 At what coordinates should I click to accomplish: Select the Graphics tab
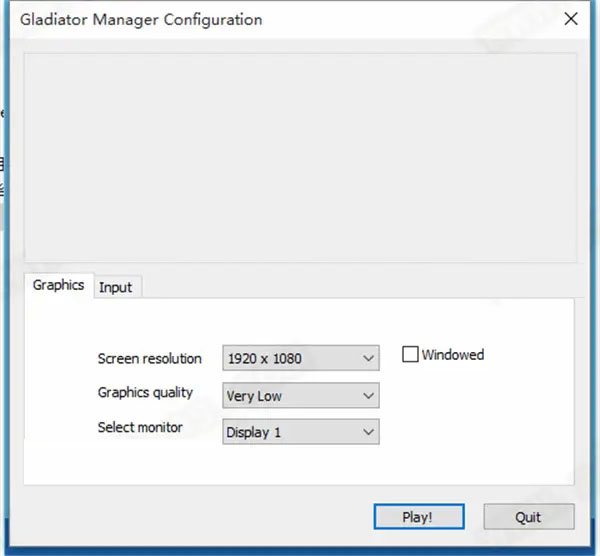(59, 285)
